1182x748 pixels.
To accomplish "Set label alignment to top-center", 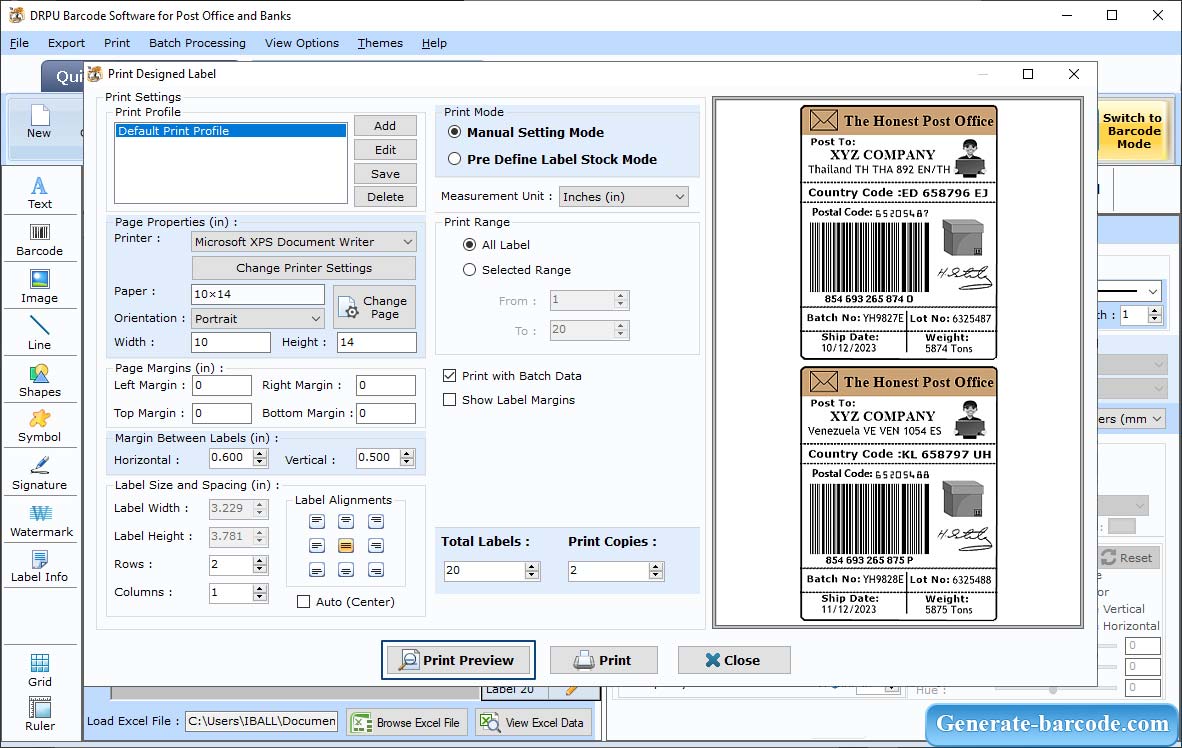I will click(346, 521).
